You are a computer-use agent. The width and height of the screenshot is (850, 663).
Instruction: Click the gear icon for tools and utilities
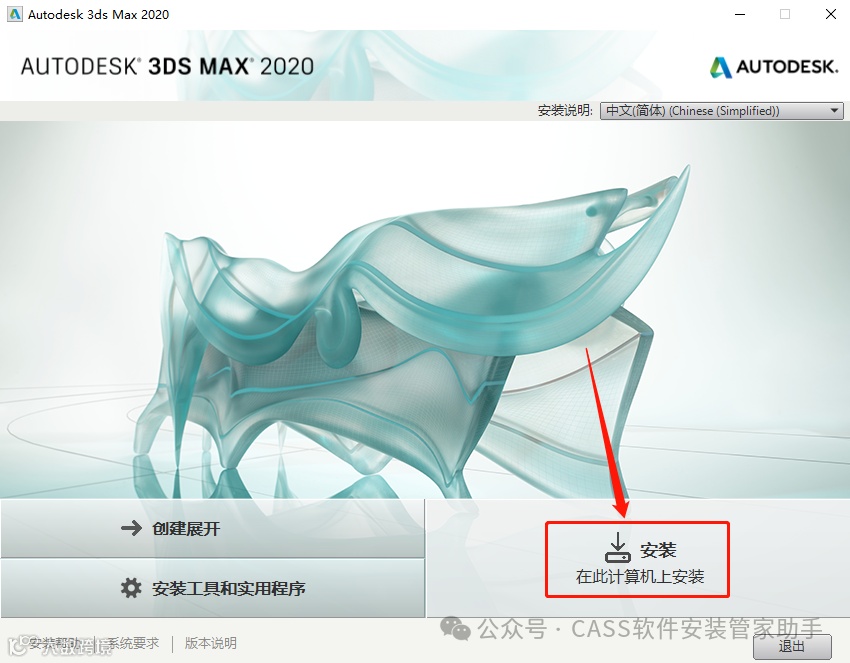pyautogui.click(x=131, y=588)
